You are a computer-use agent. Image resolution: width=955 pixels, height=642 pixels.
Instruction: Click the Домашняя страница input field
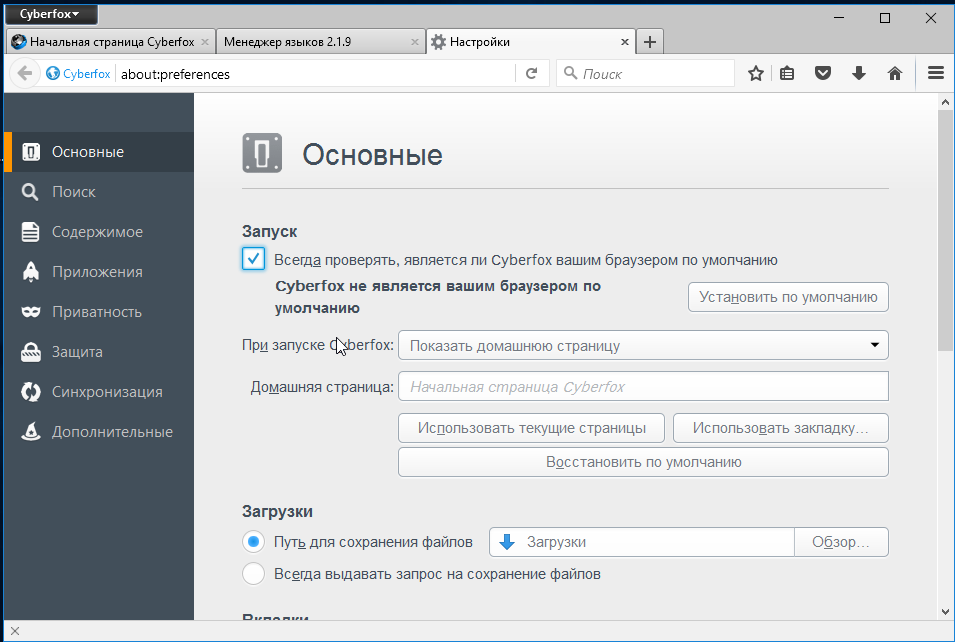pyautogui.click(x=643, y=386)
